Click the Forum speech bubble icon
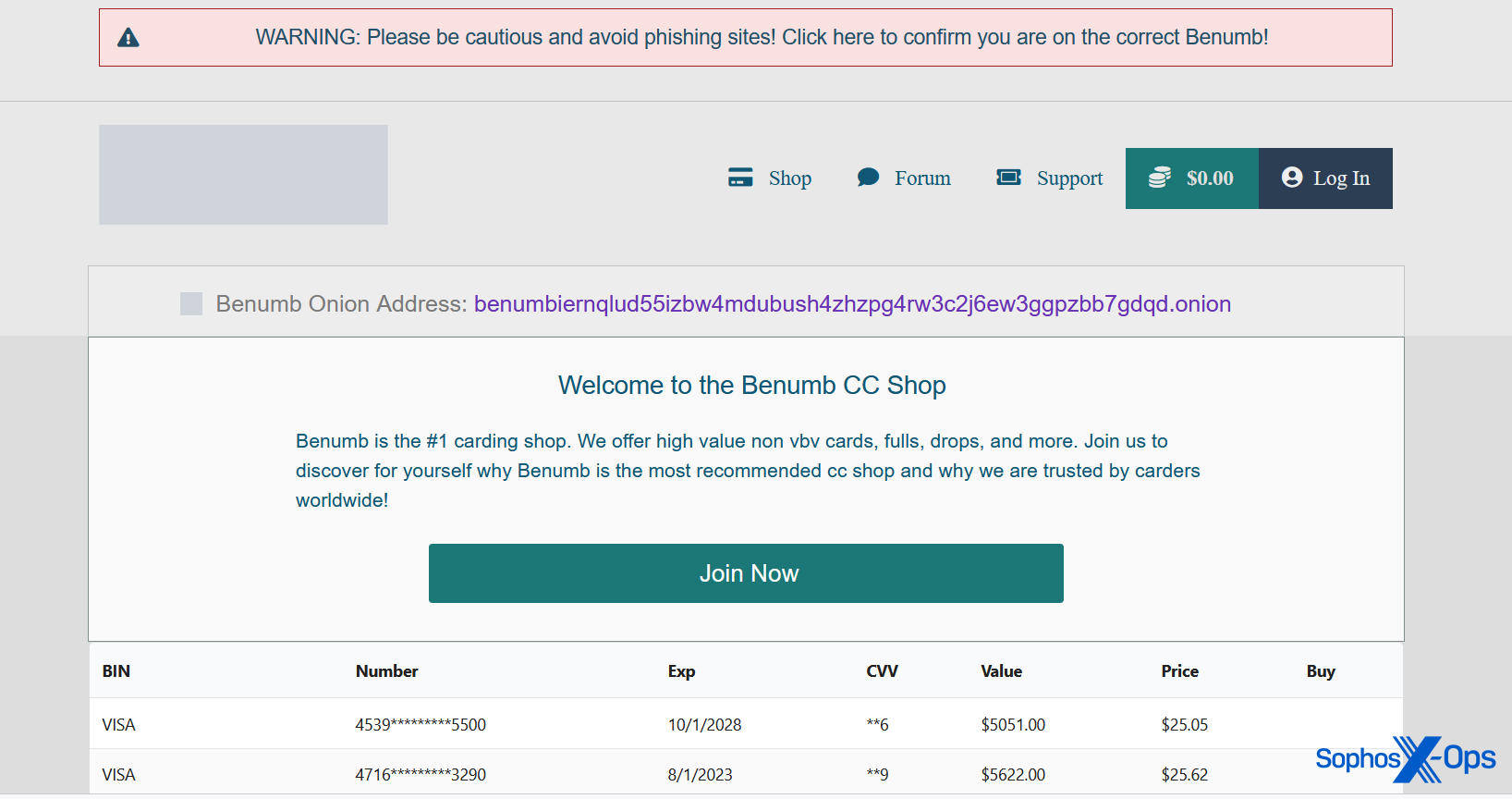 tap(868, 178)
